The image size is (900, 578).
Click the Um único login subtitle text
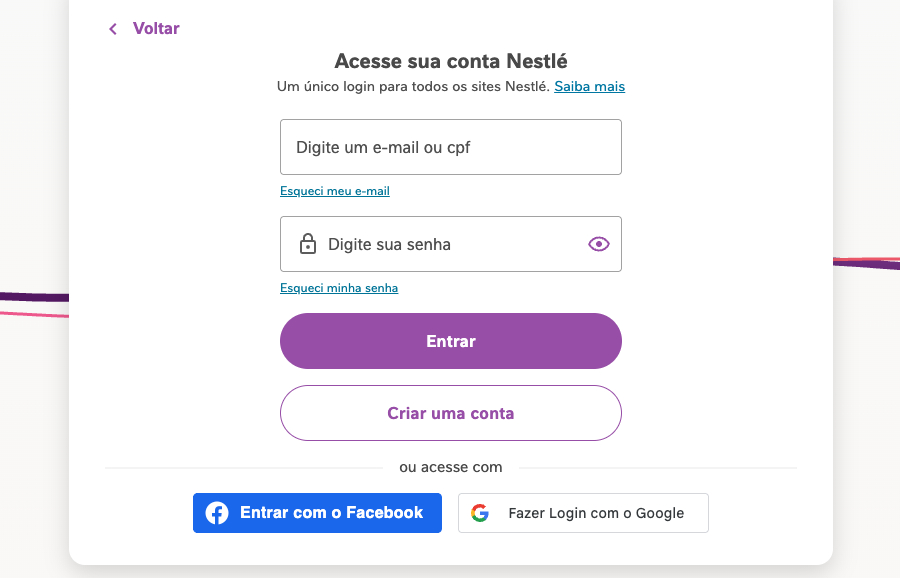413,87
